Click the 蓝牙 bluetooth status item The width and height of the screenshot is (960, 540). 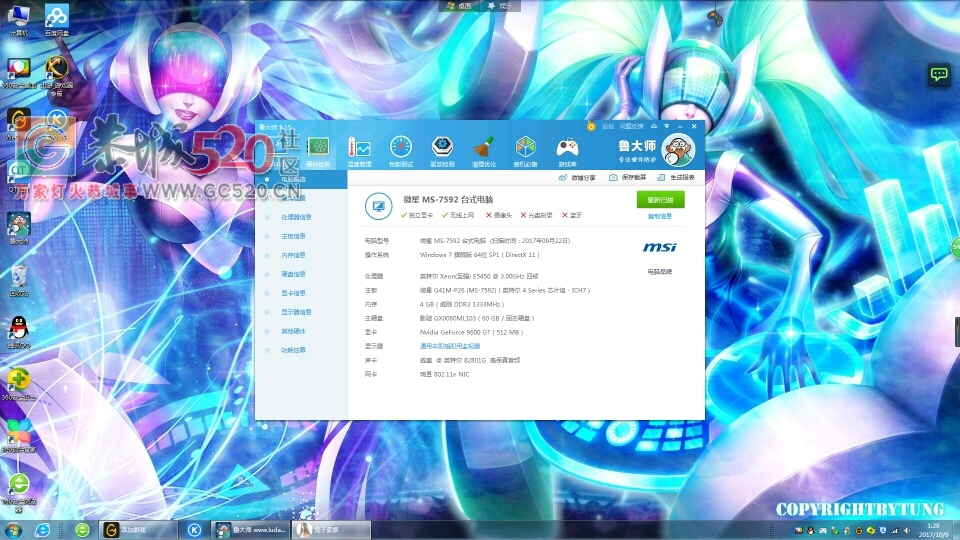(572, 215)
